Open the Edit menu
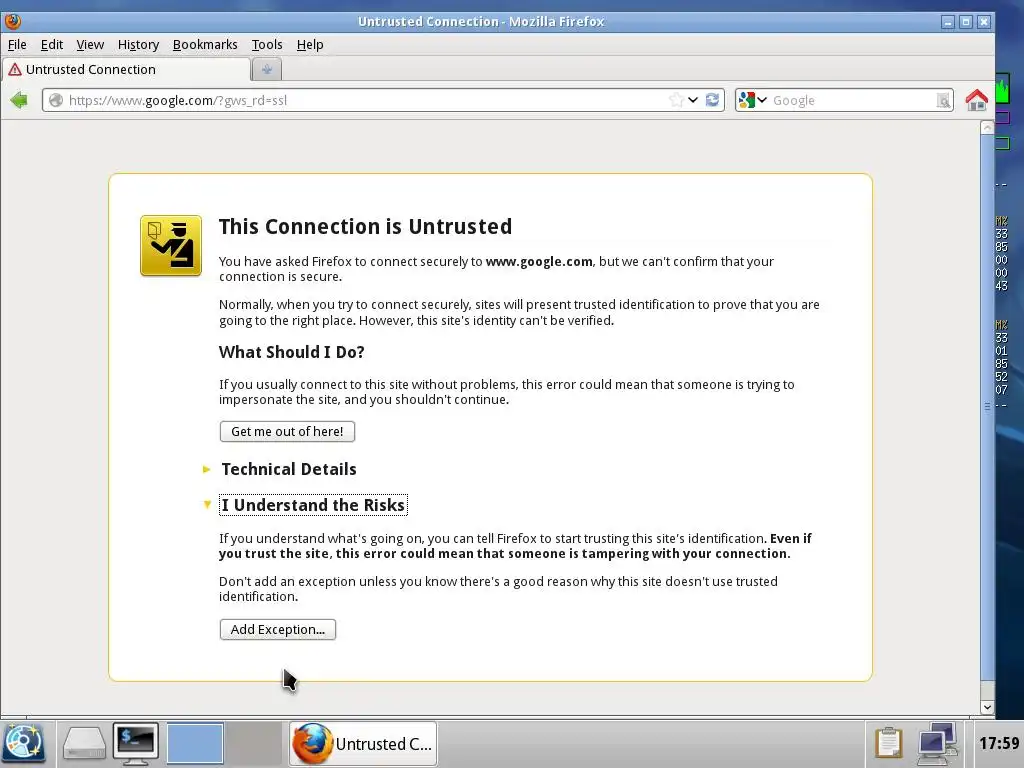Screen dimensions: 1024x768 click(x=52, y=44)
